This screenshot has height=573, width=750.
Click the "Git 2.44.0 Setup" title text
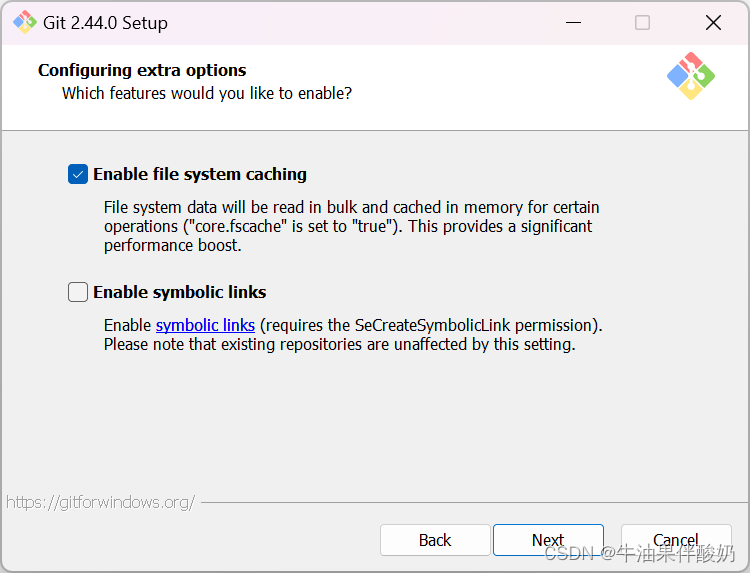105,22
